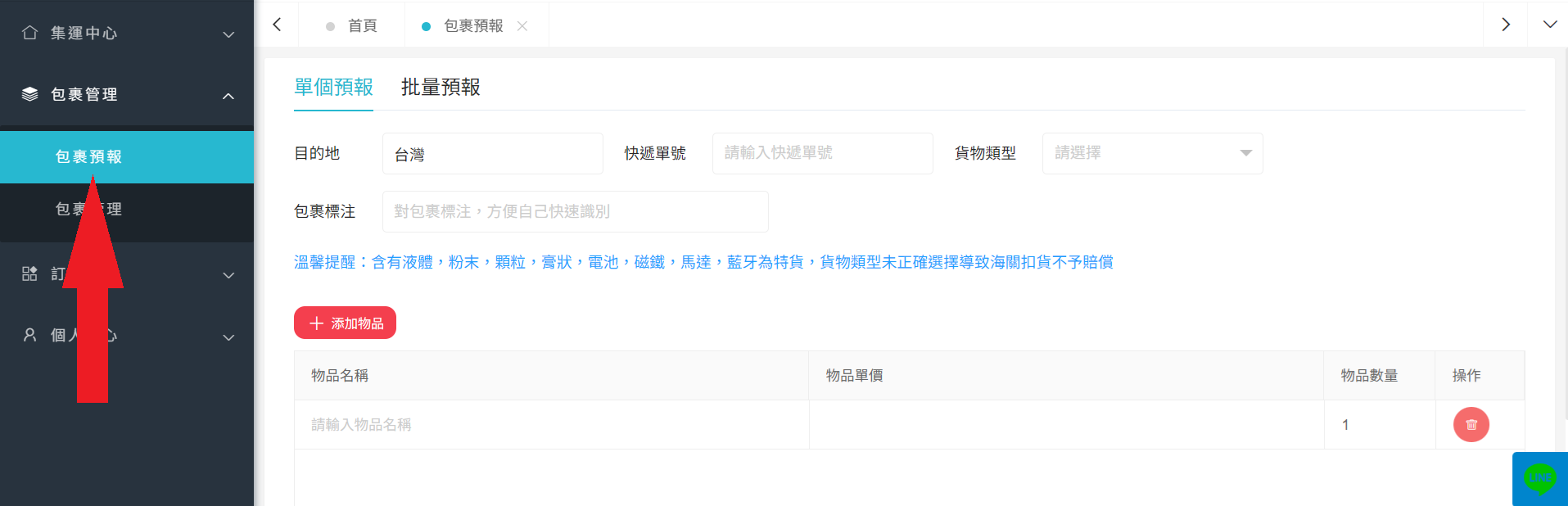The height and width of the screenshot is (506, 1568).
Task: Click the 物品名稱 input in table
Action: point(550,425)
